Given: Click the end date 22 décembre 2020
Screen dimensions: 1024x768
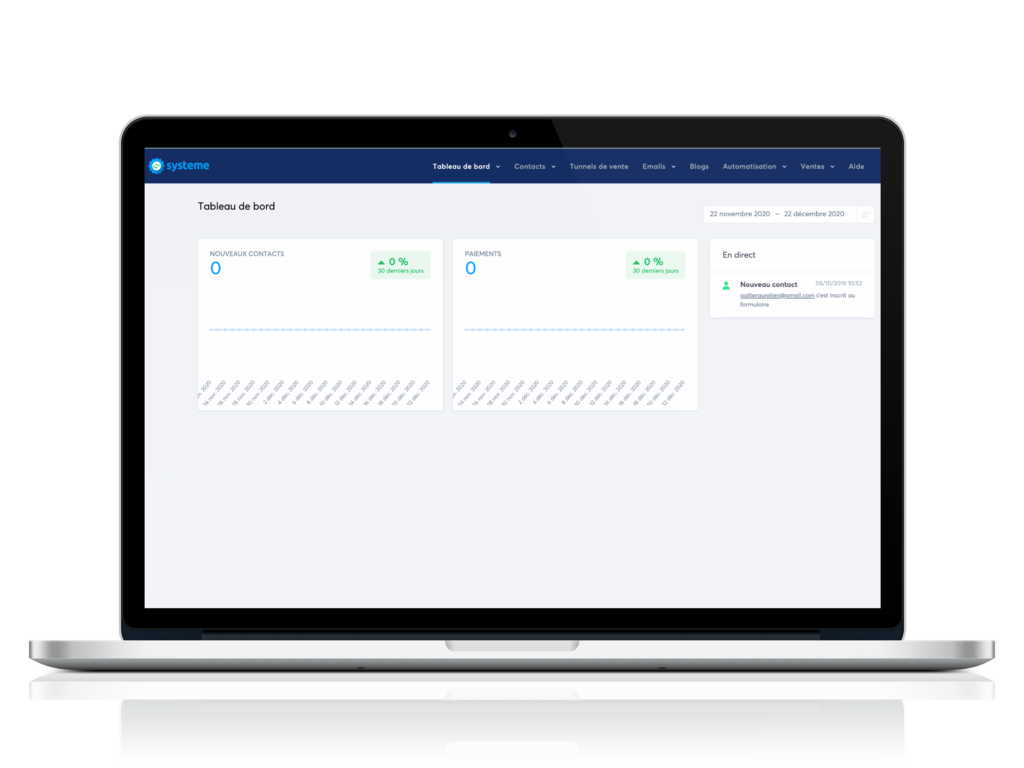Looking at the screenshot, I should point(814,214).
